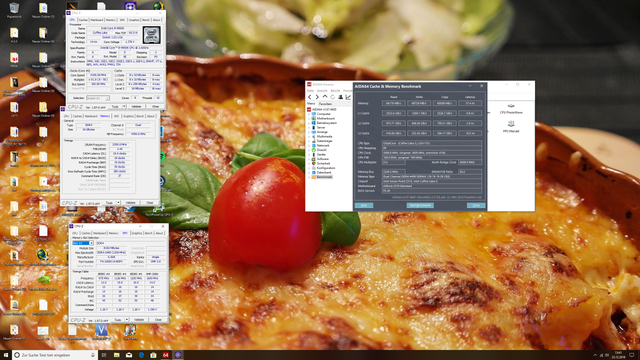Open the Papierkorb desktop icon

click(x=14, y=11)
